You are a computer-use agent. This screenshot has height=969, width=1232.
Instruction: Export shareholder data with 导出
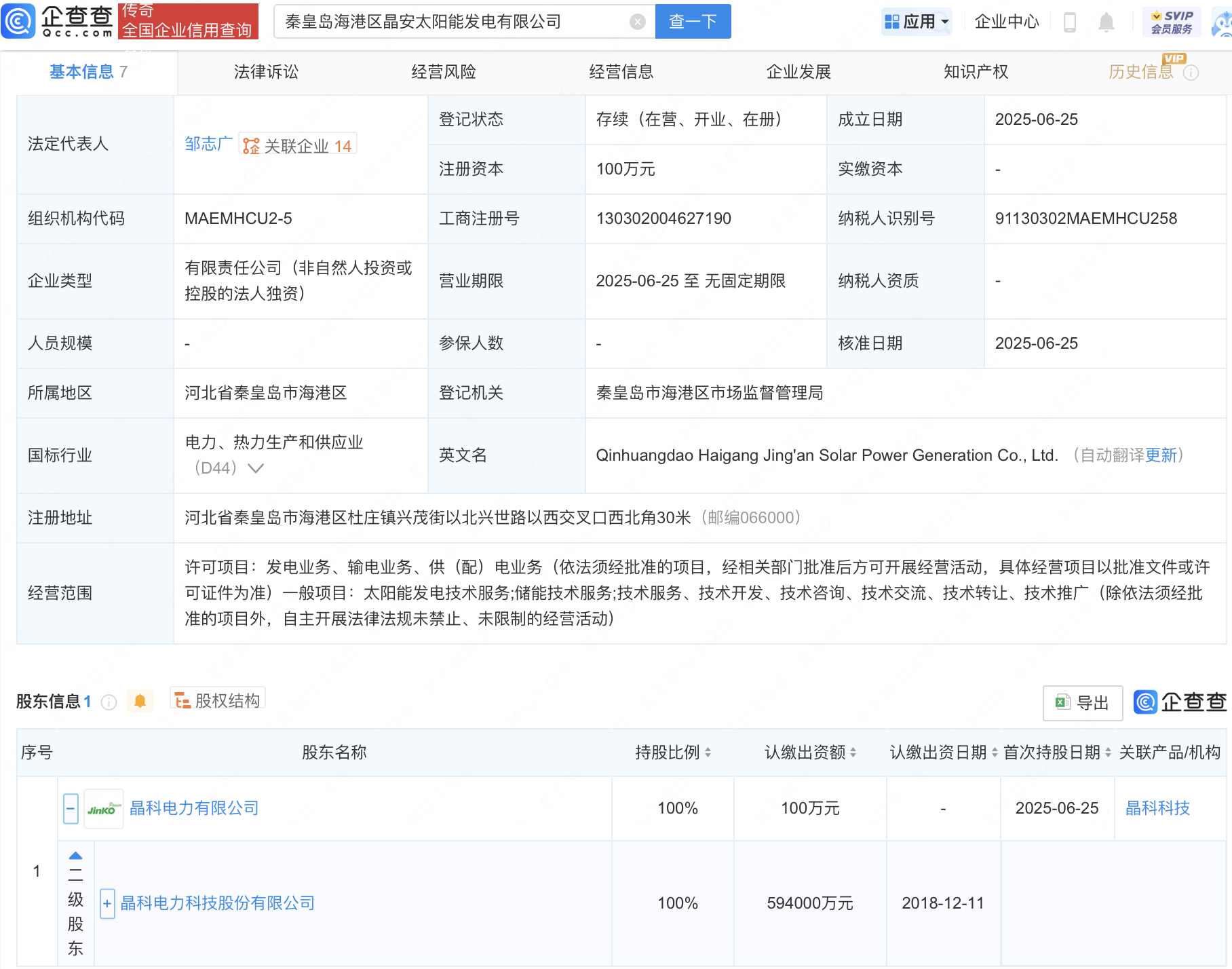point(1083,703)
